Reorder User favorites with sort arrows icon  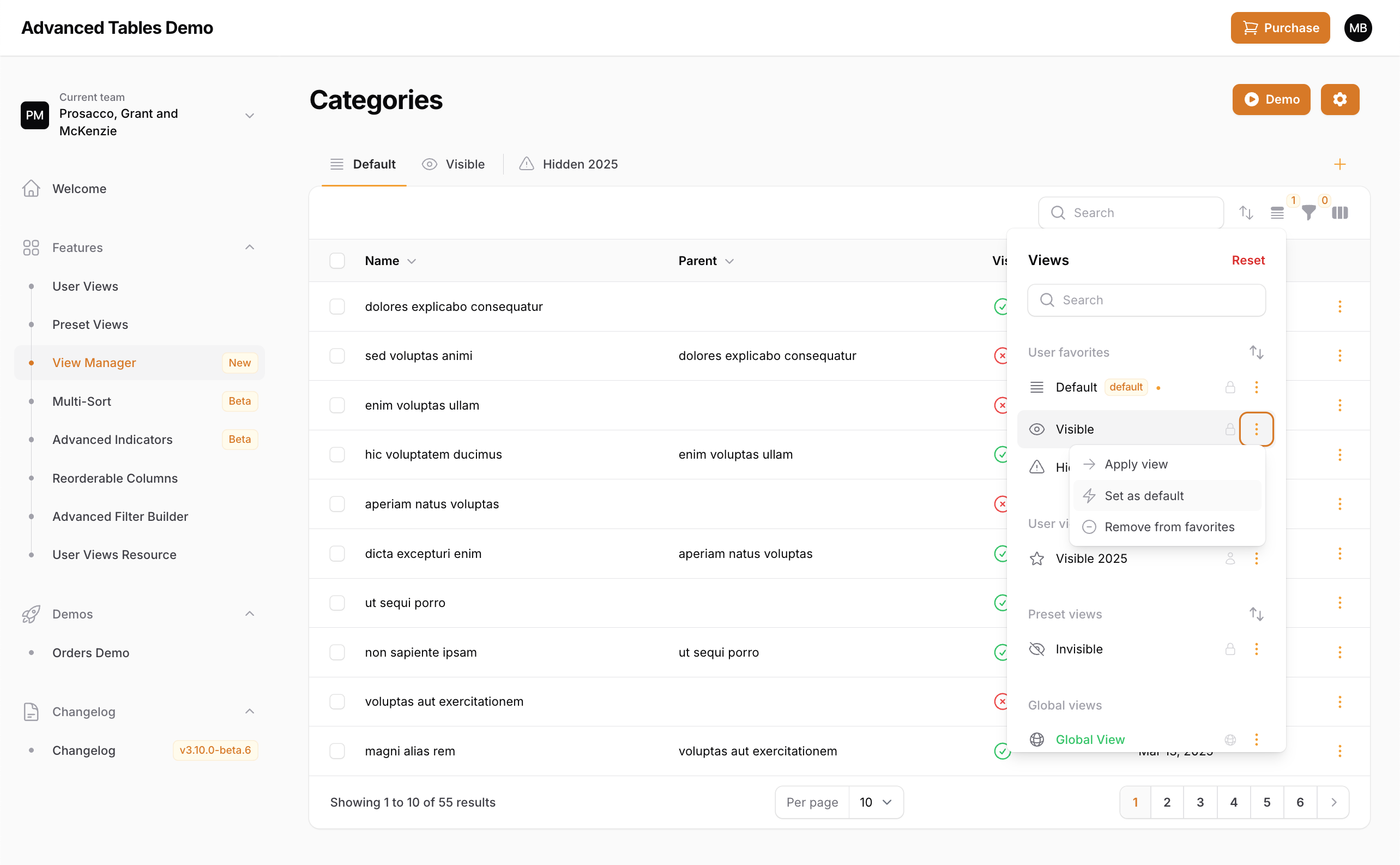coord(1256,352)
